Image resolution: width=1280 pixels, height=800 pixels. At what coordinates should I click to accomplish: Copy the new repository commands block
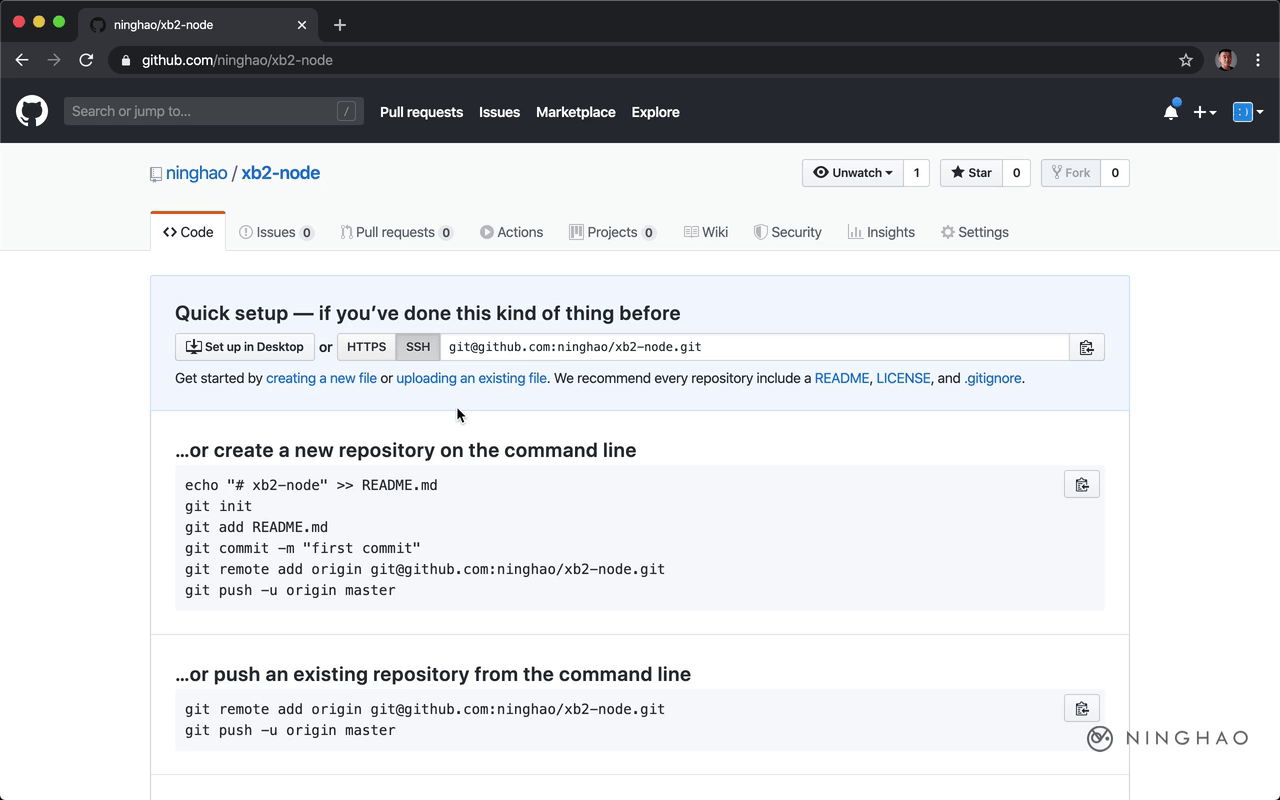[x=1081, y=485]
